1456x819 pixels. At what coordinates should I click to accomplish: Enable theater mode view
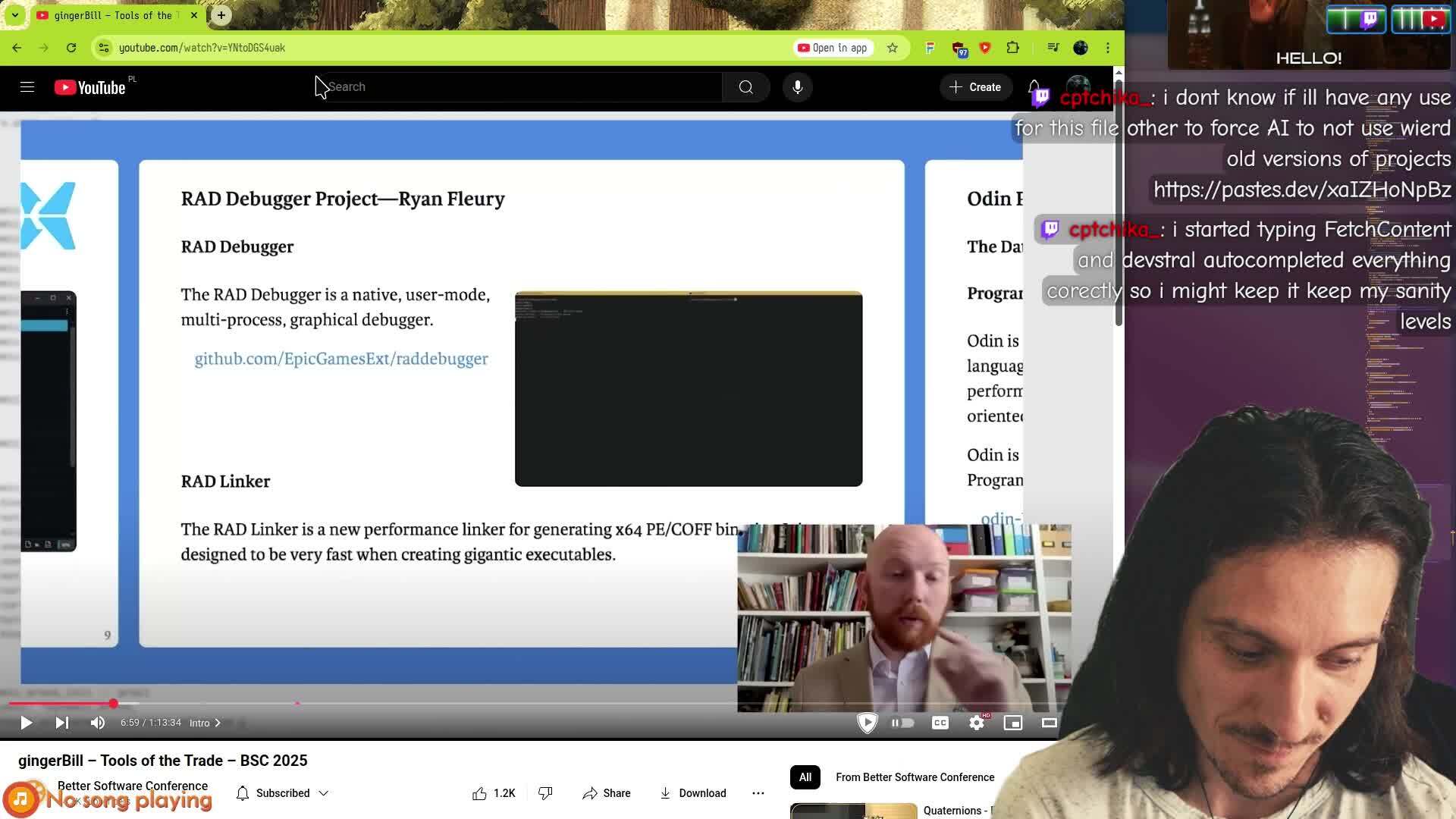(x=1050, y=723)
